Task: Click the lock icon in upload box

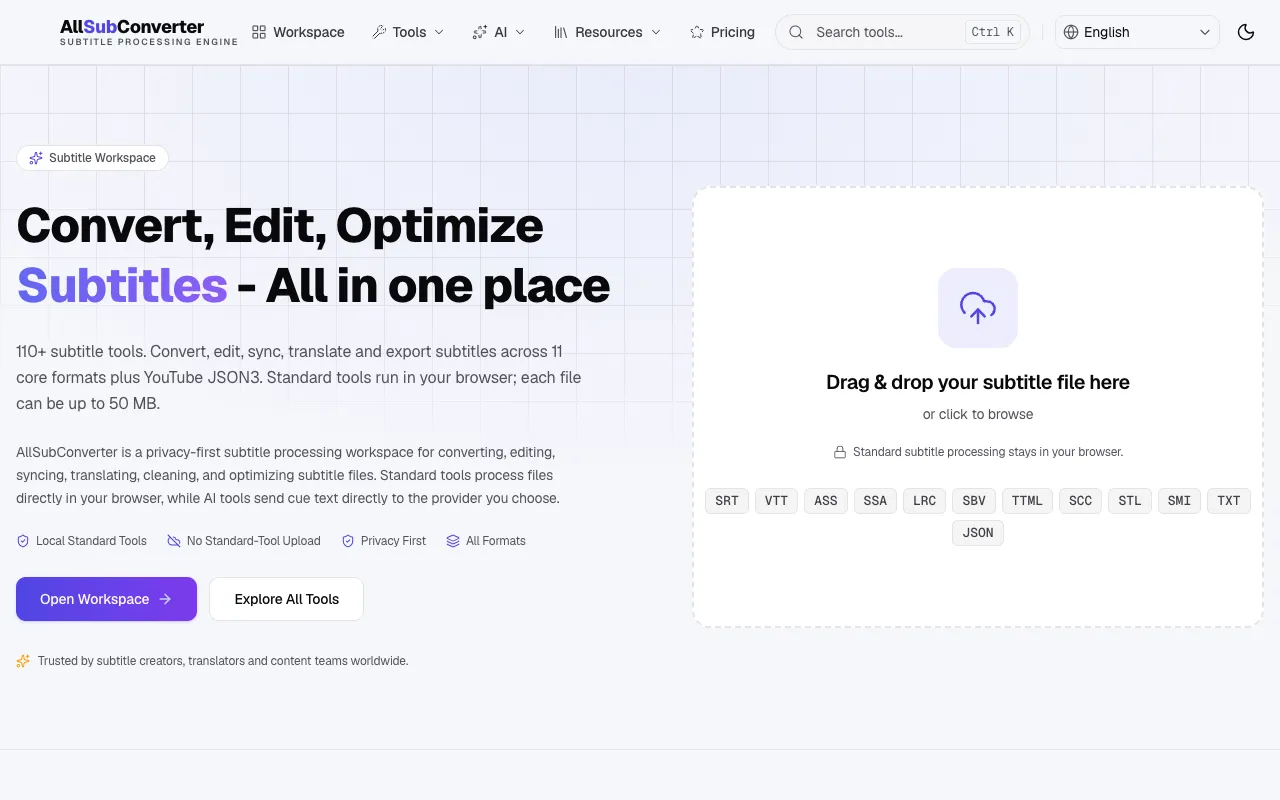Action: [840, 452]
